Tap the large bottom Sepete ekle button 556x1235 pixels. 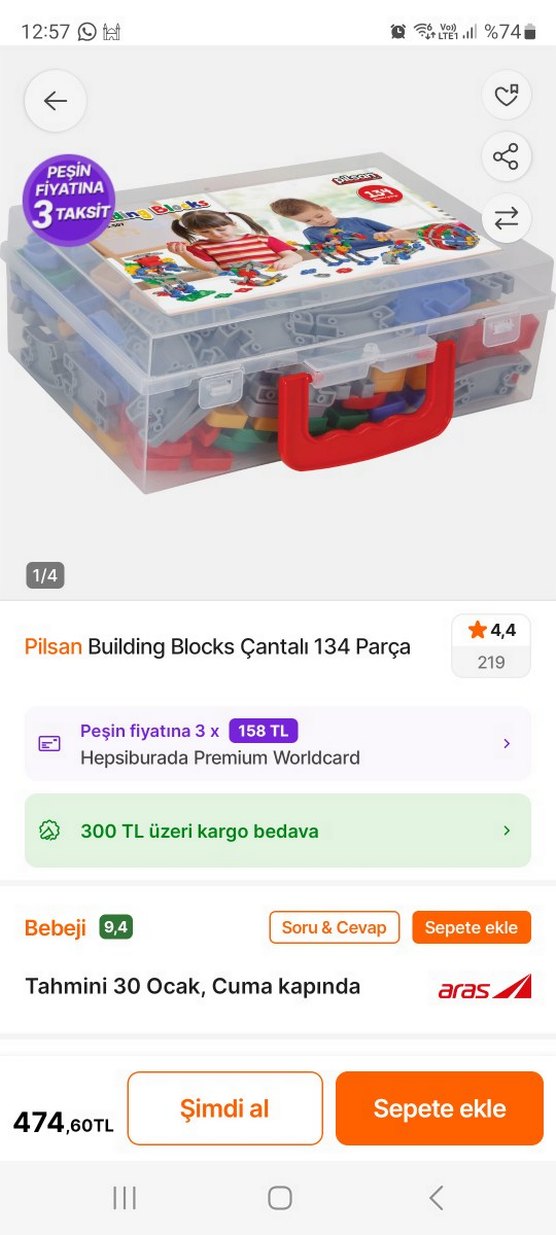point(440,1108)
